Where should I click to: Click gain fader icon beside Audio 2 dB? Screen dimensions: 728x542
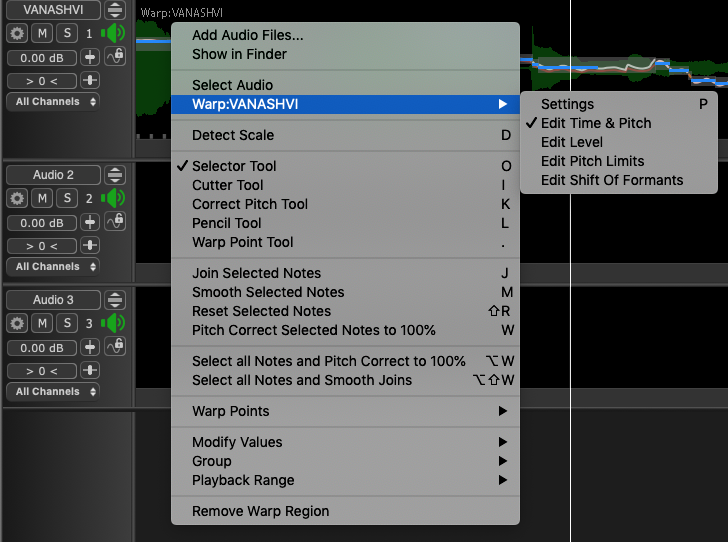[90, 222]
